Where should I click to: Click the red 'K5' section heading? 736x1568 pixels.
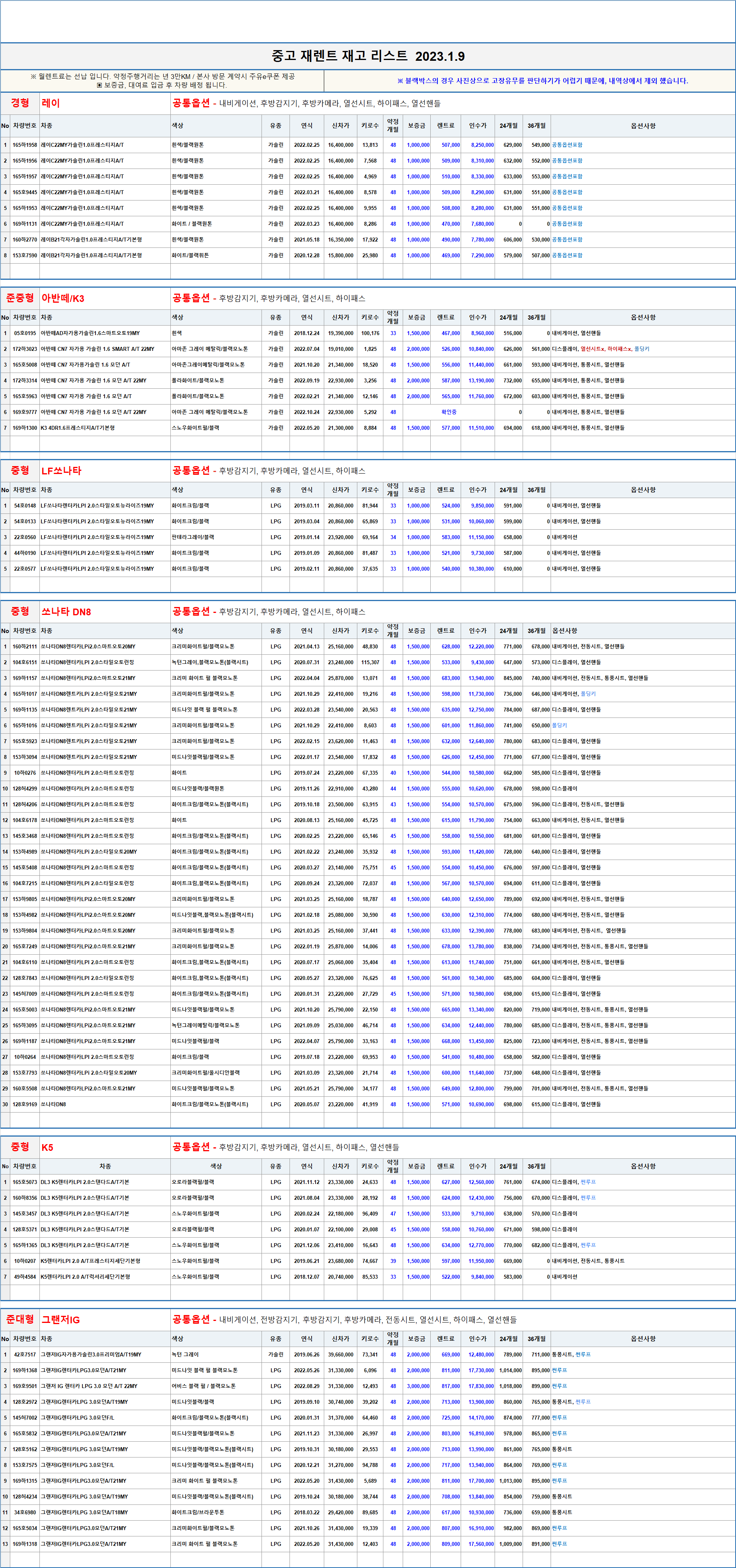click(x=47, y=1147)
